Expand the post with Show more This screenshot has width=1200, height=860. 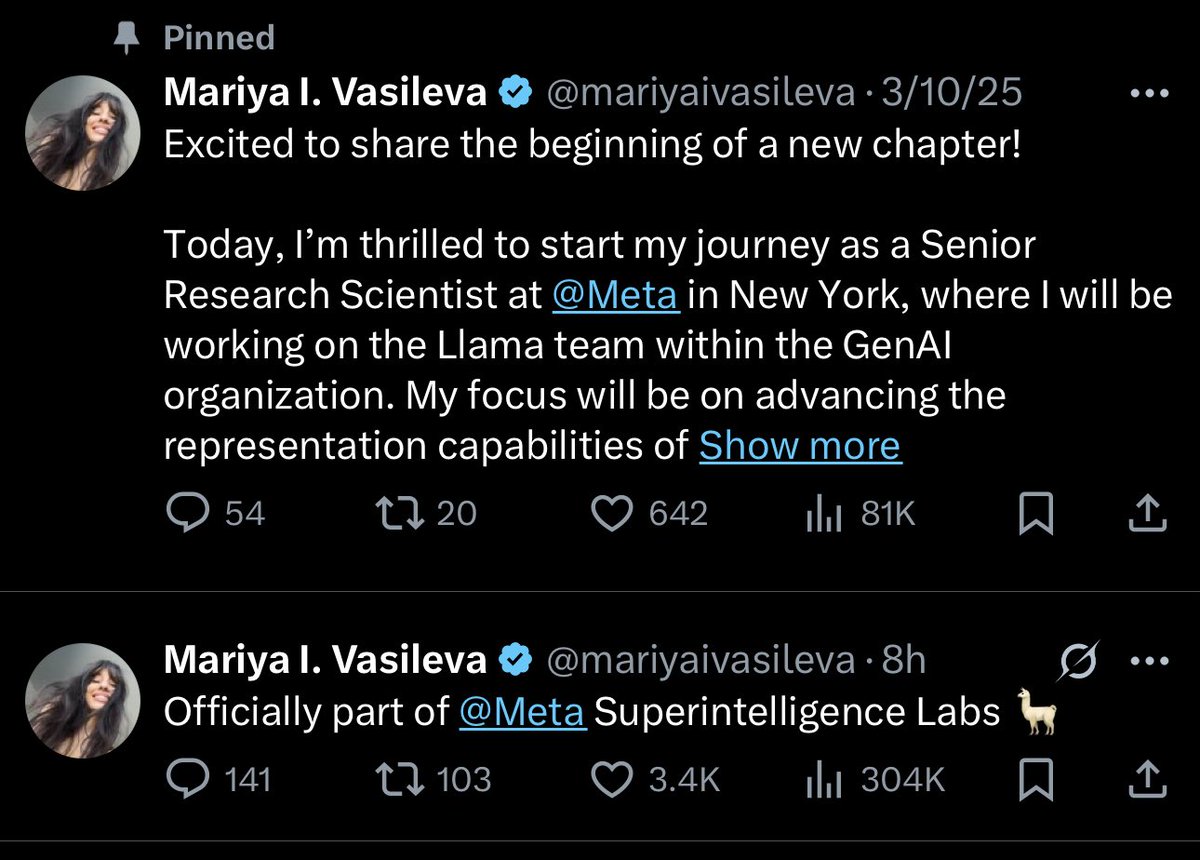point(800,446)
